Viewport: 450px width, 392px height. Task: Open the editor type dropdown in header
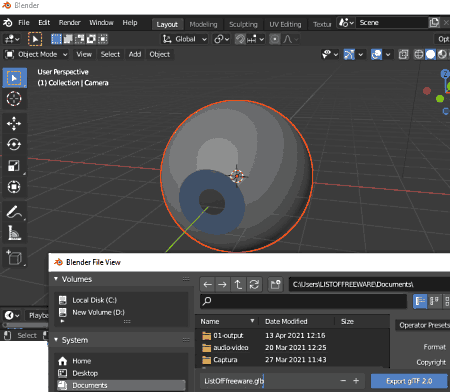coord(12,39)
